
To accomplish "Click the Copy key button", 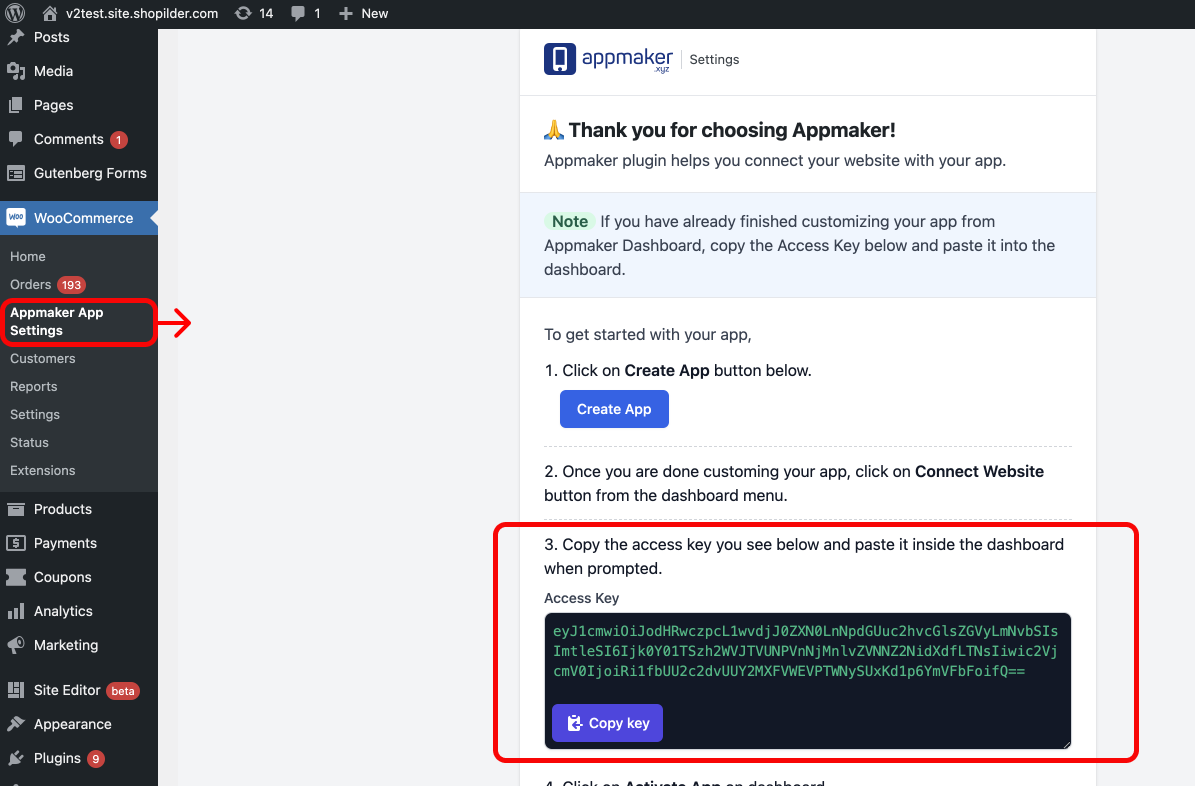I will (607, 723).
